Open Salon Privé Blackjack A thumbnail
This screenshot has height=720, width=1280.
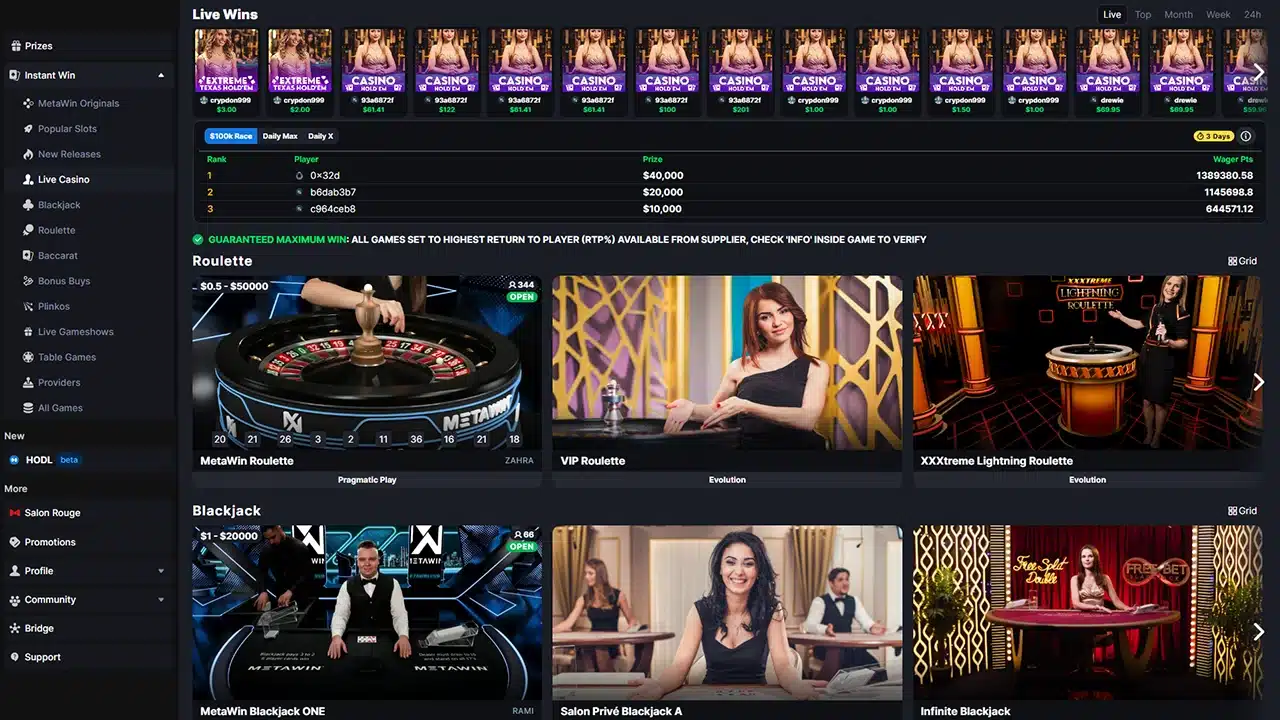pyautogui.click(x=727, y=613)
